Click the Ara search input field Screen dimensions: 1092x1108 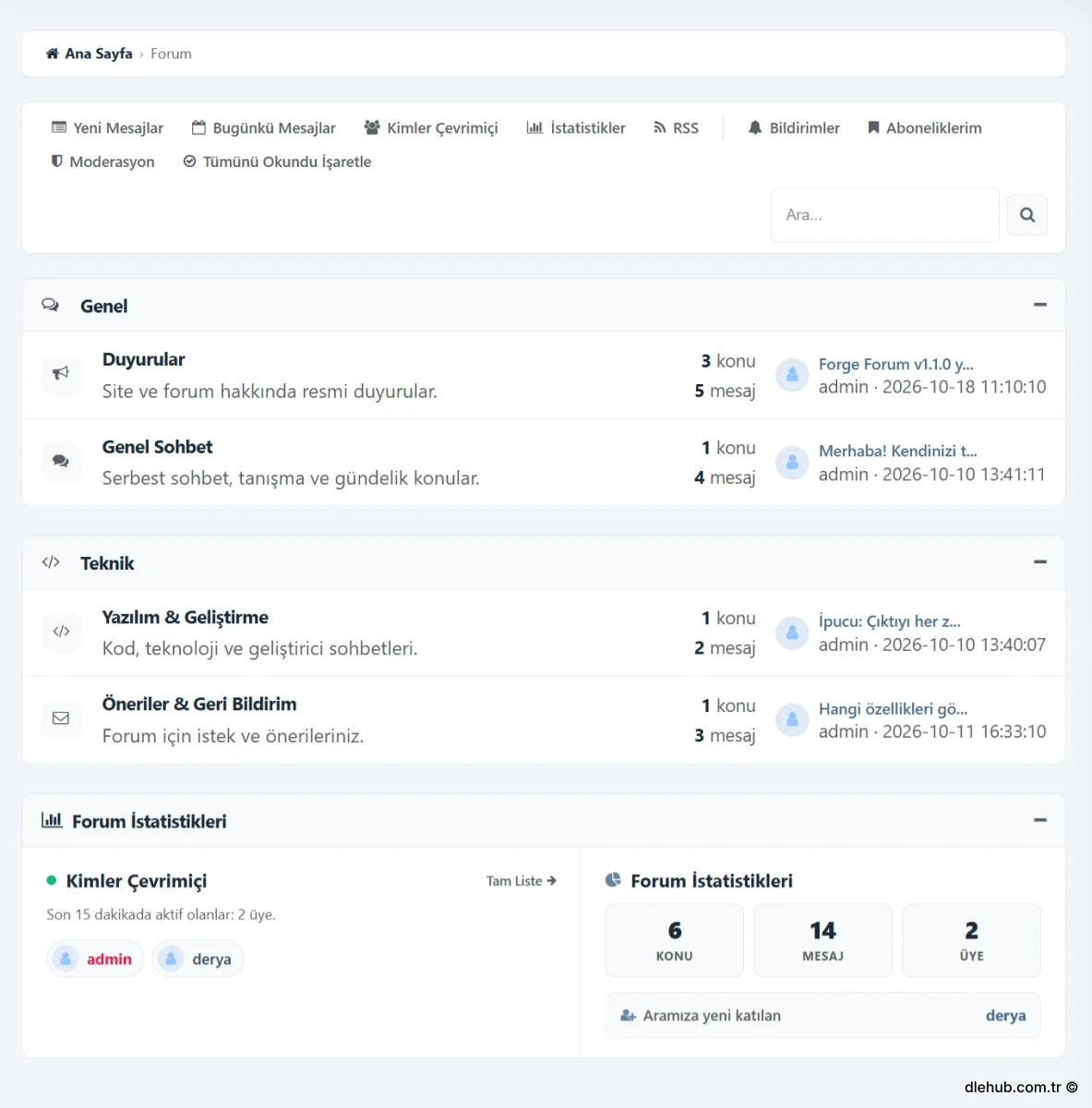885,215
